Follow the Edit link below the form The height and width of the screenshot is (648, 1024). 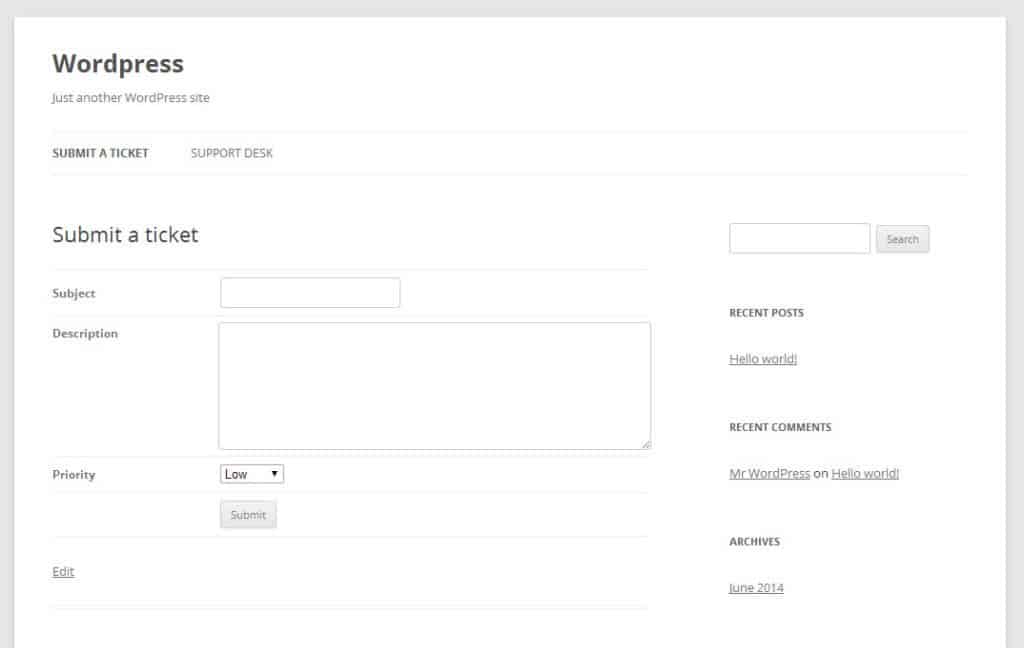click(x=63, y=572)
